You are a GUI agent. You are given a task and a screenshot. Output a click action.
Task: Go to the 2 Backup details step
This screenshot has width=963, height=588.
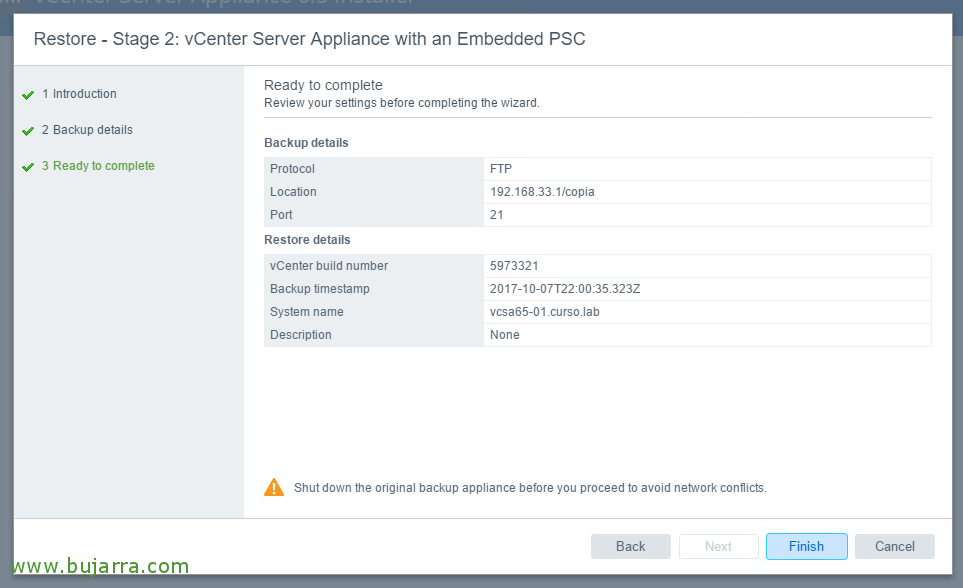pos(87,130)
